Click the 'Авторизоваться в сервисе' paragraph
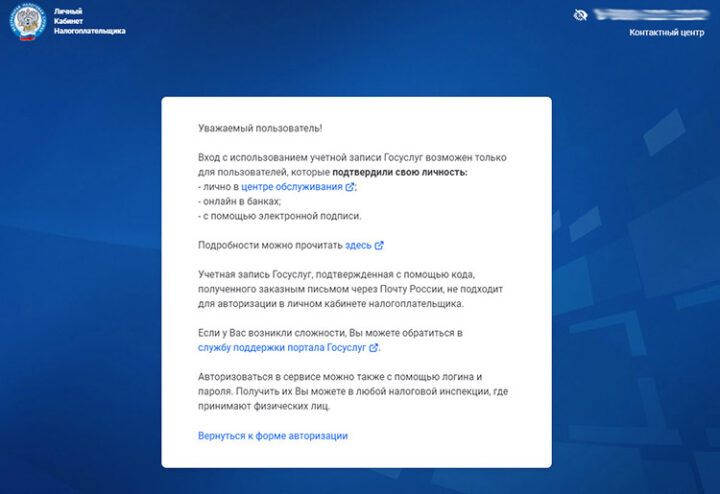This screenshot has width=720, height=494. click(x=350, y=391)
